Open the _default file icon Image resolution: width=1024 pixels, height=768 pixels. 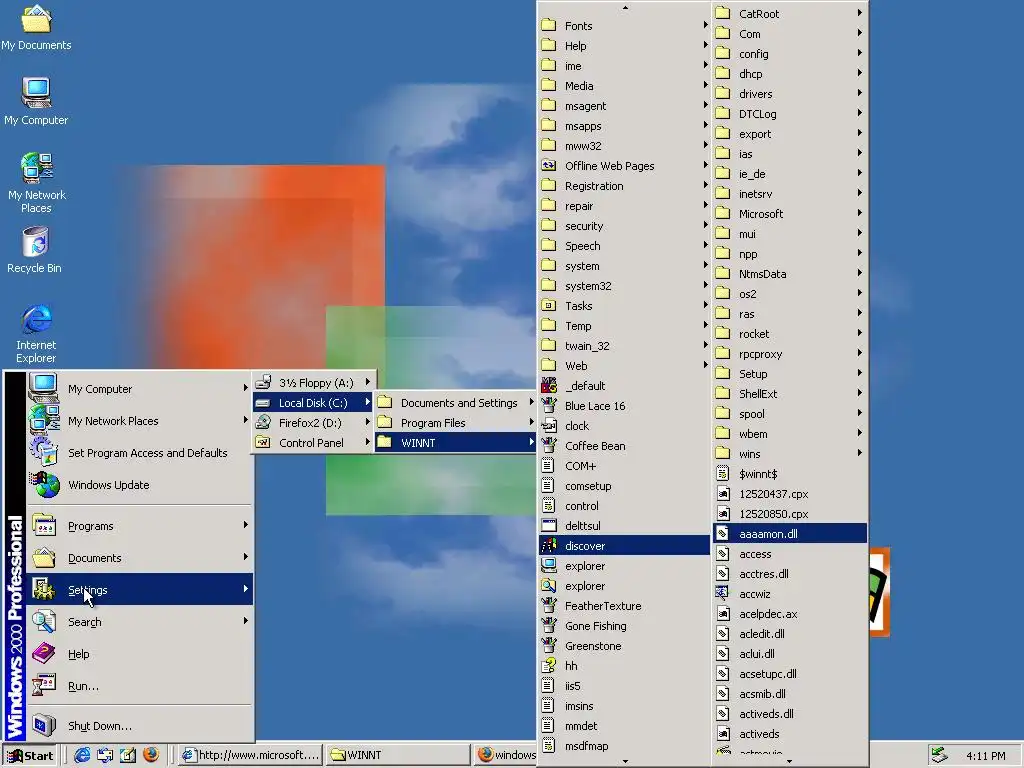coord(624,386)
